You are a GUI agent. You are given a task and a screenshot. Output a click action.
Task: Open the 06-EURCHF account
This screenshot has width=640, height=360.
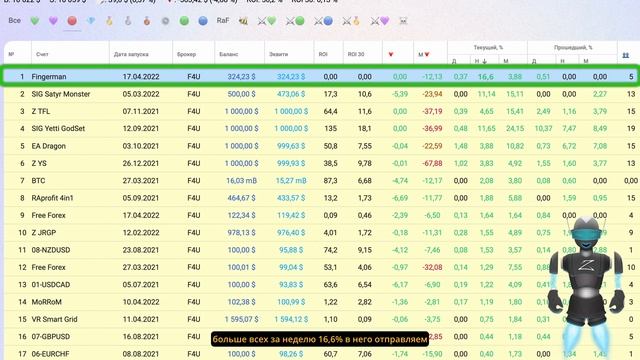coord(51,354)
